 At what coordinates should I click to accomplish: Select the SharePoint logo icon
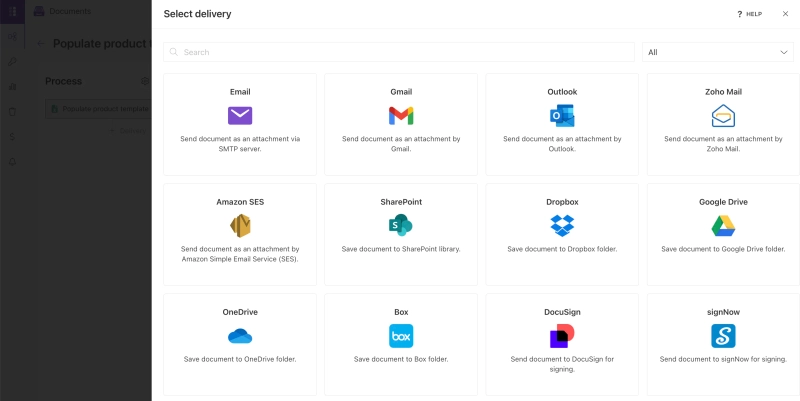[x=401, y=225]
